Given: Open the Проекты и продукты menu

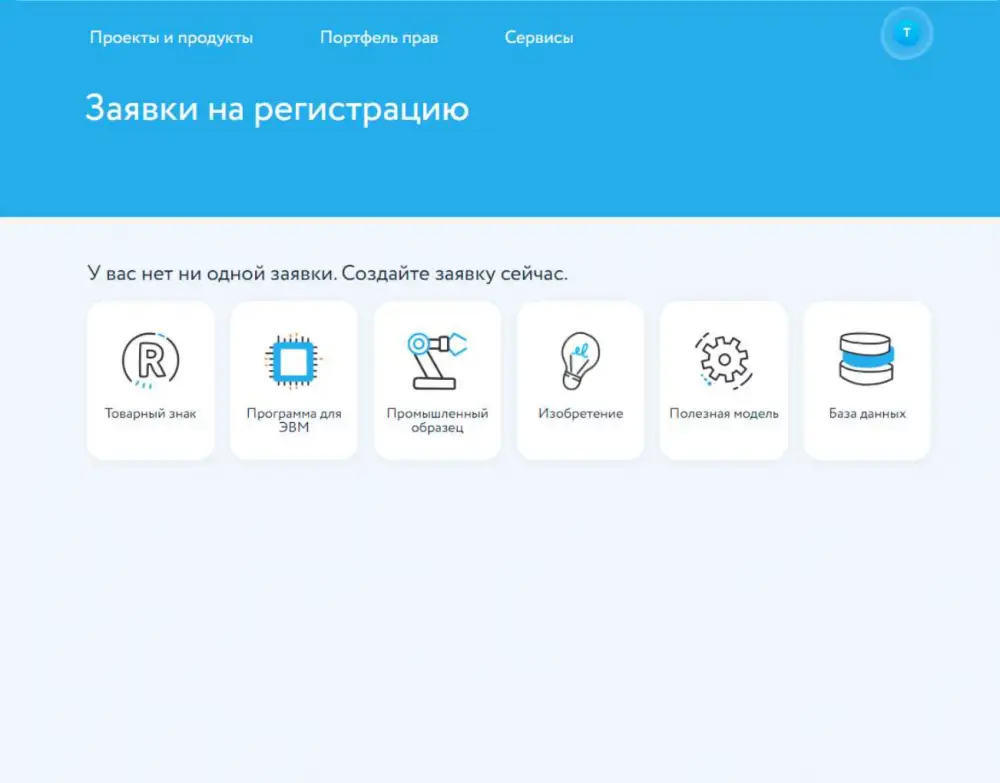Looking at the screenshot, I should pyautogui.click(x=173, y=37).
